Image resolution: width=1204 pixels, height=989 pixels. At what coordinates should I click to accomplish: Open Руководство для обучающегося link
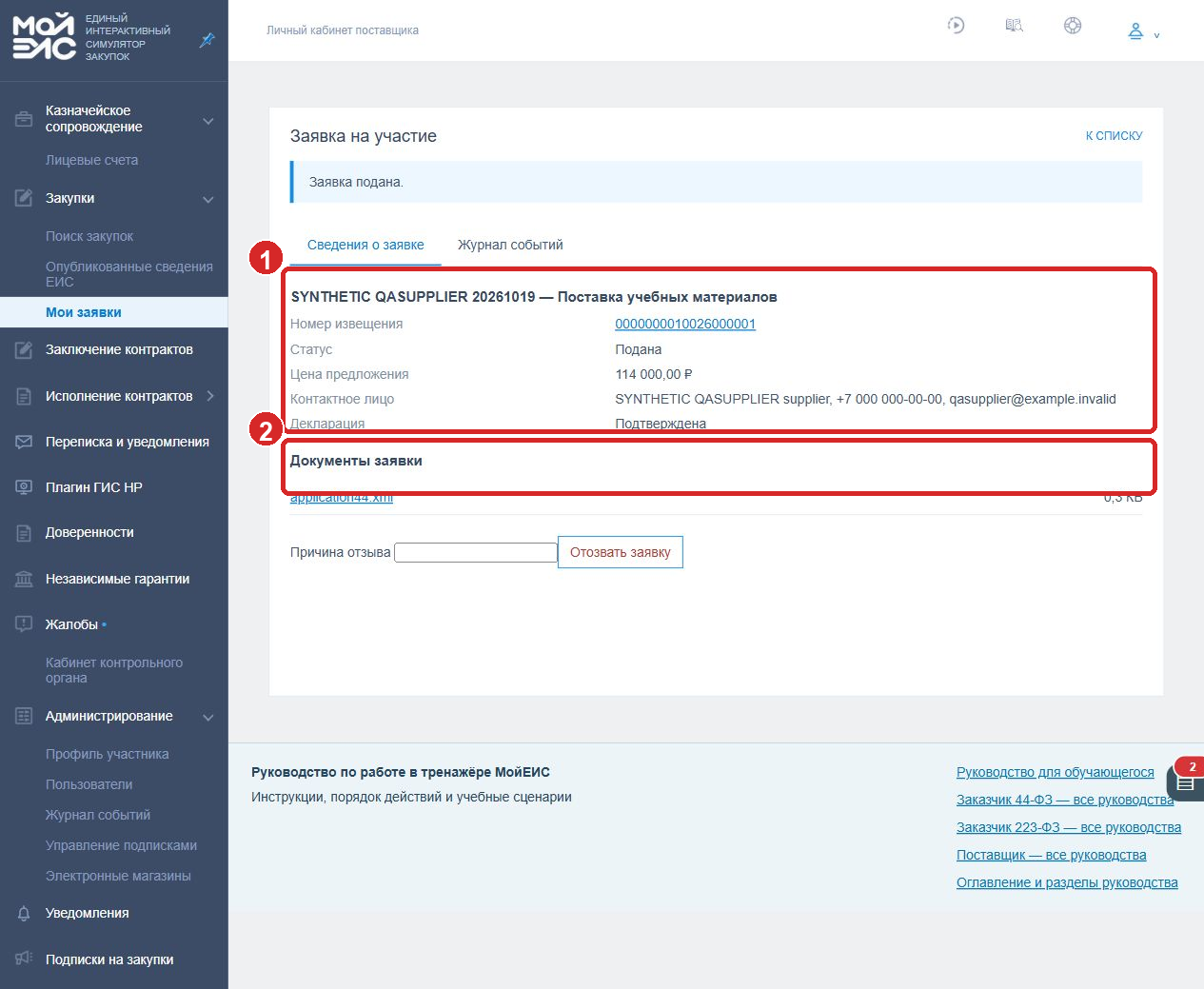click(1056, 772)
